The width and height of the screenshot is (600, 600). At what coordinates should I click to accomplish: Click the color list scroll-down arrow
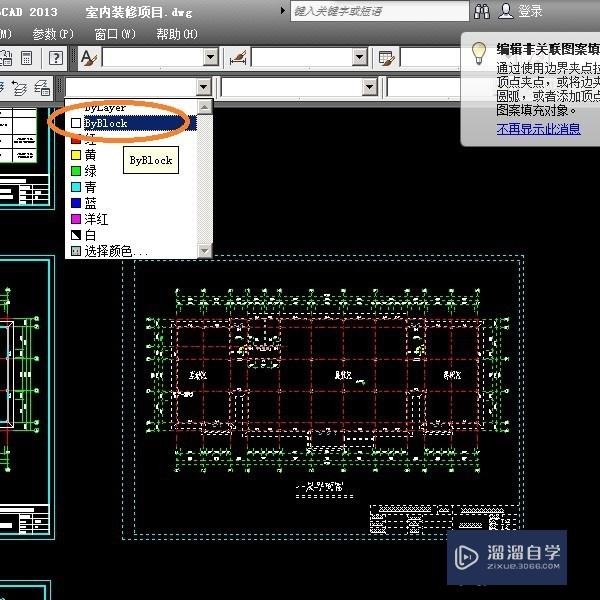205,251
